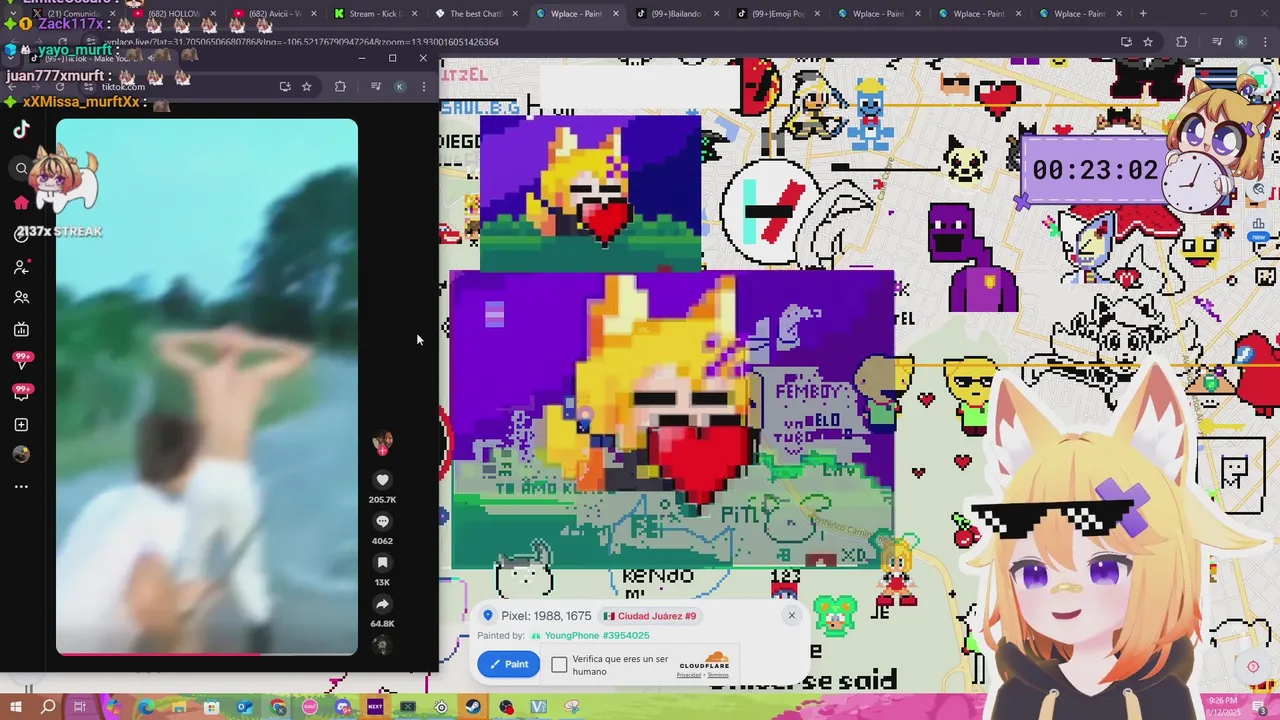This screenshot has width=1280, height=720.
Task: Click the blurred TikTok video player
Action: tap(207, 386)
